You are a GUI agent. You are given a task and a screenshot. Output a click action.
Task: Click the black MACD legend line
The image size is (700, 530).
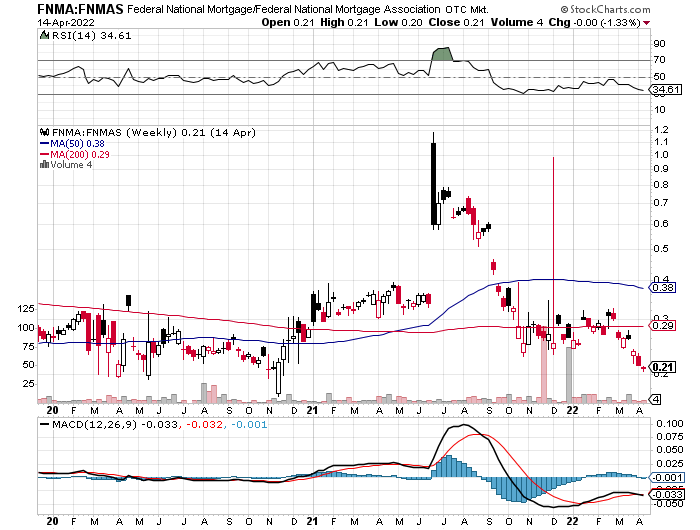44,424
